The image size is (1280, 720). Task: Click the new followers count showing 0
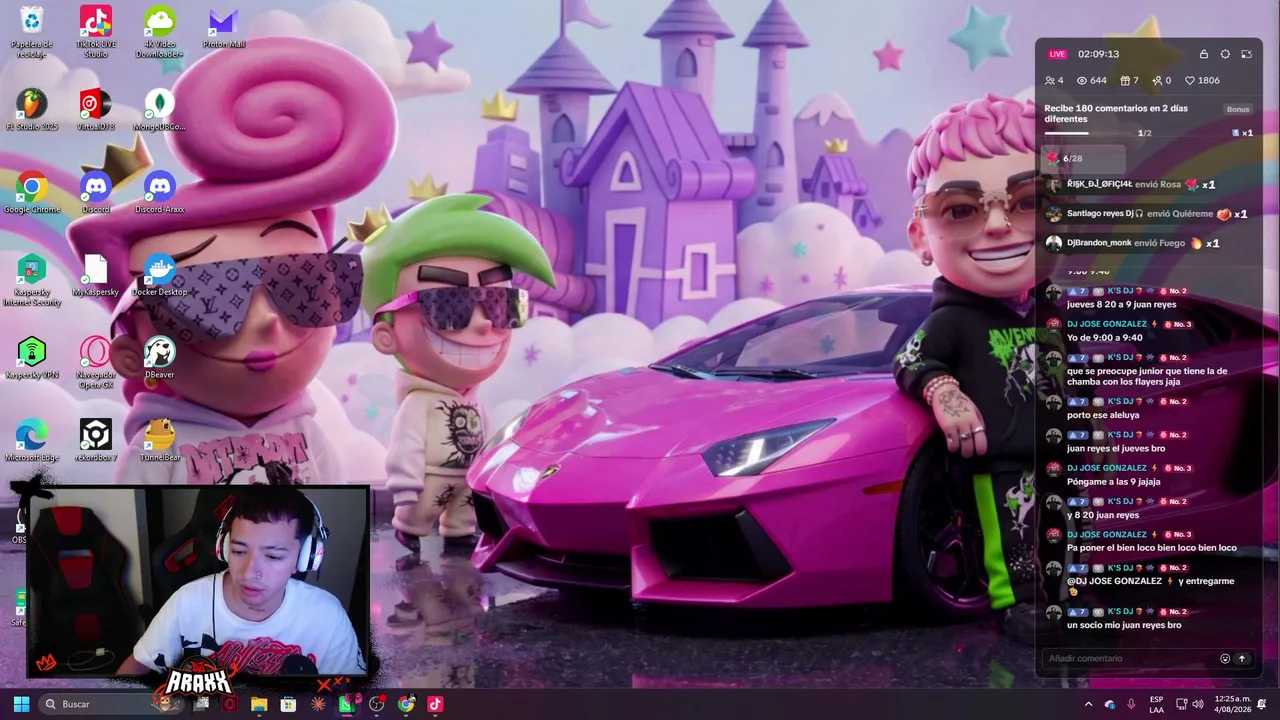(1161, 81)
